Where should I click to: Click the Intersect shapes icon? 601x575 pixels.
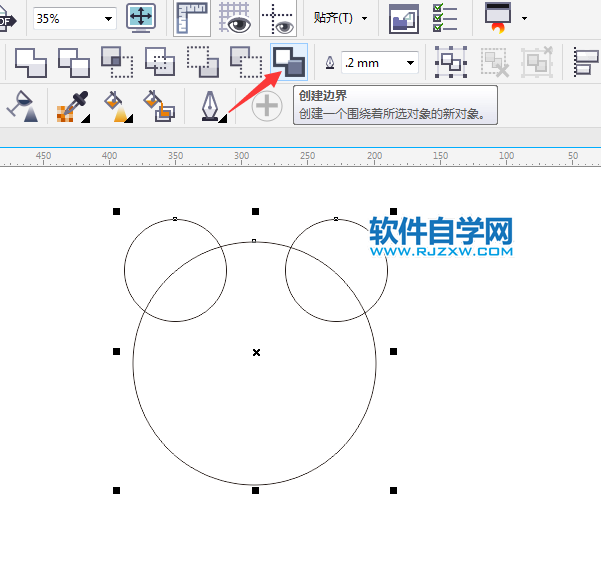tap(117, 63)
